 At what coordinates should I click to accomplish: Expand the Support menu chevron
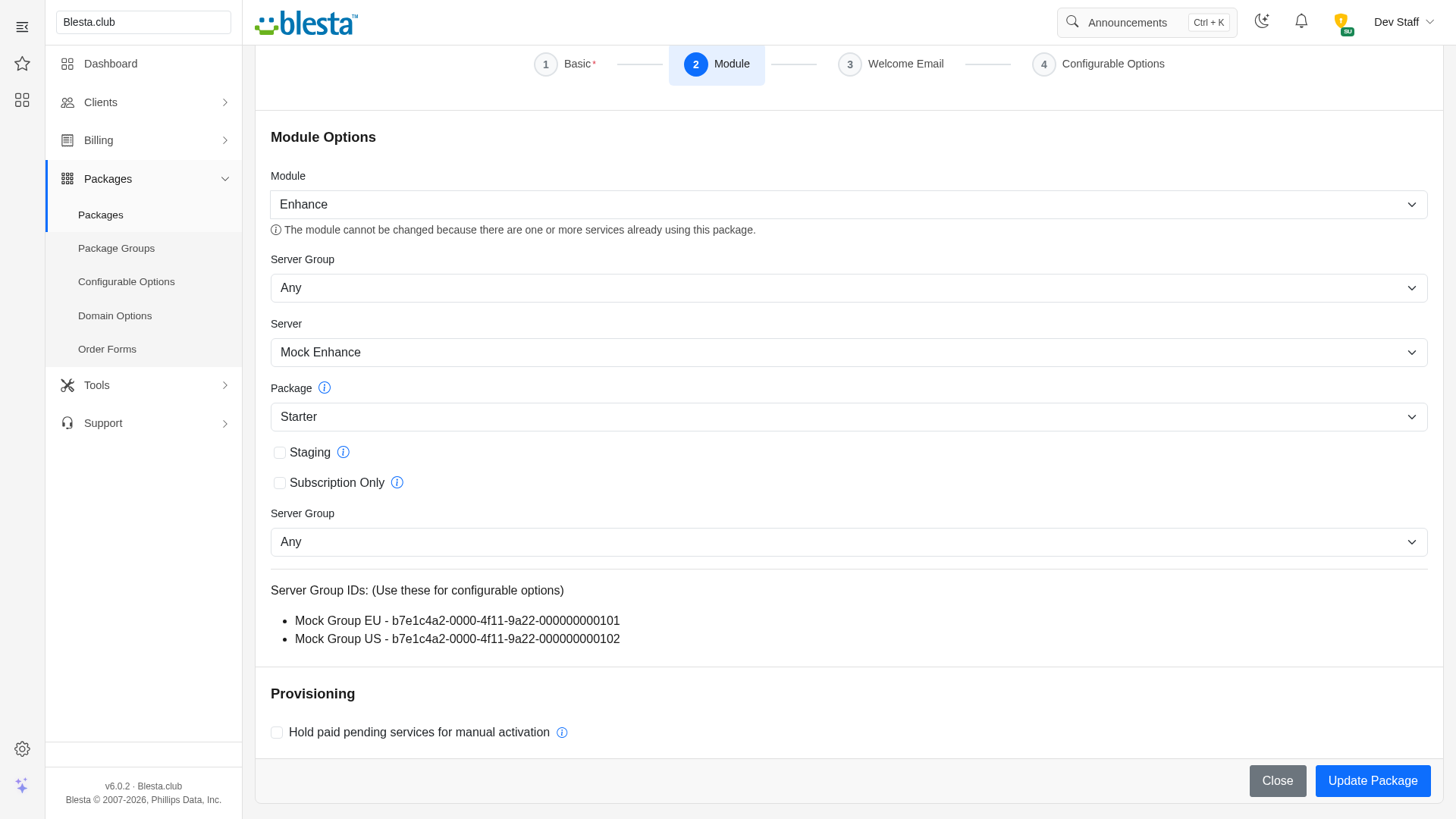tap(225, 423)
